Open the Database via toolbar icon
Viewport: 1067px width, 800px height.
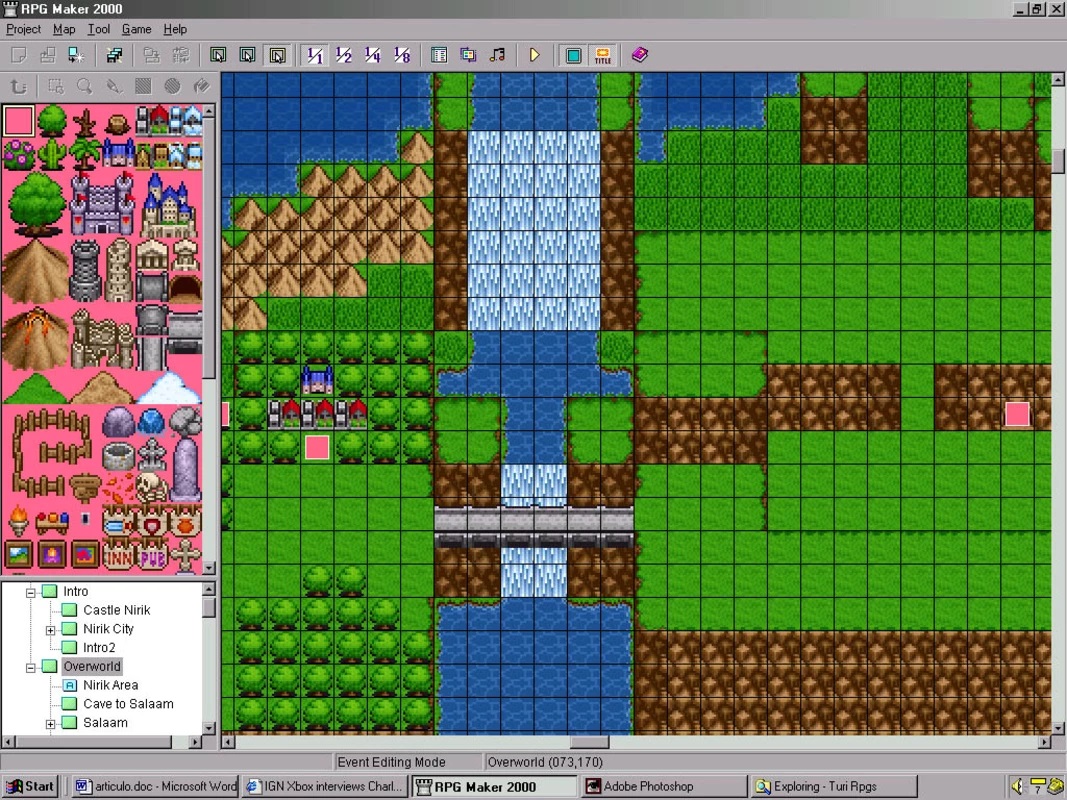(439, 55)
